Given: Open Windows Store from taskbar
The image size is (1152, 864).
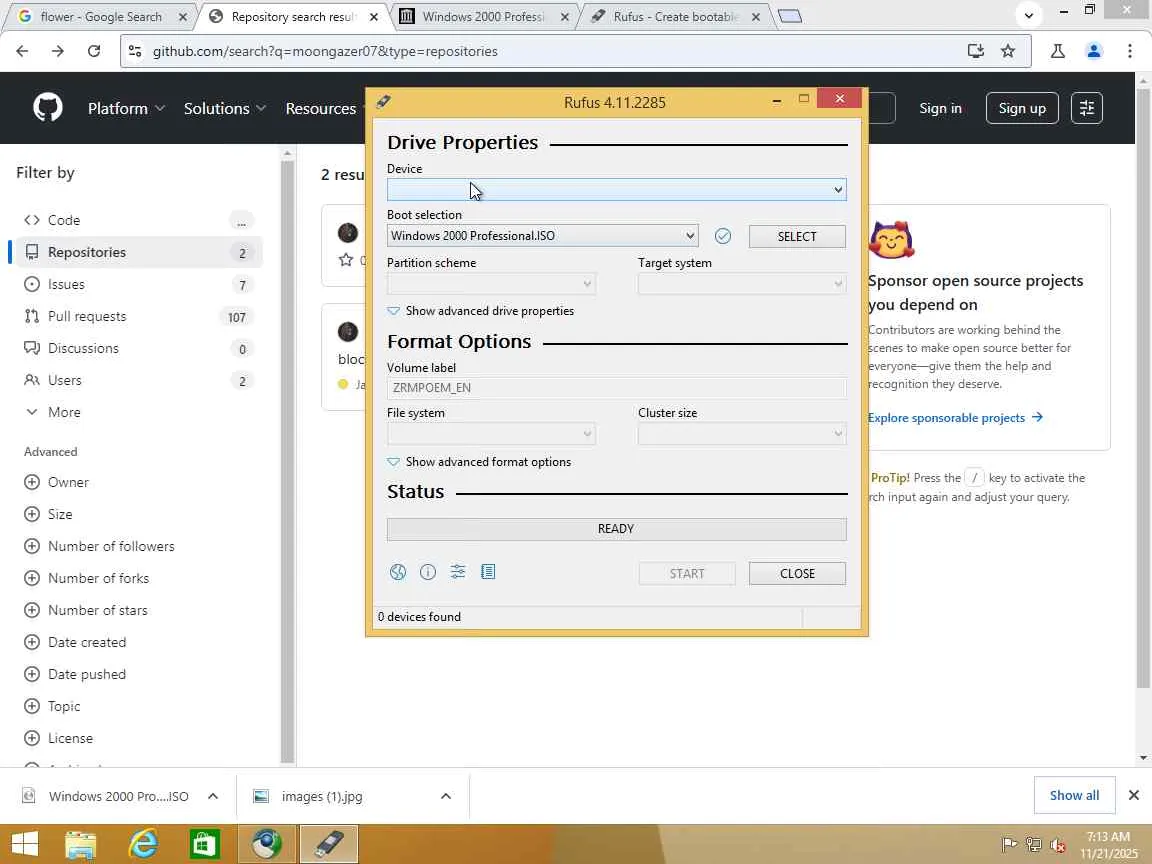Looking at the screenshot, I should pyautogui.click(x=204, y=844).
